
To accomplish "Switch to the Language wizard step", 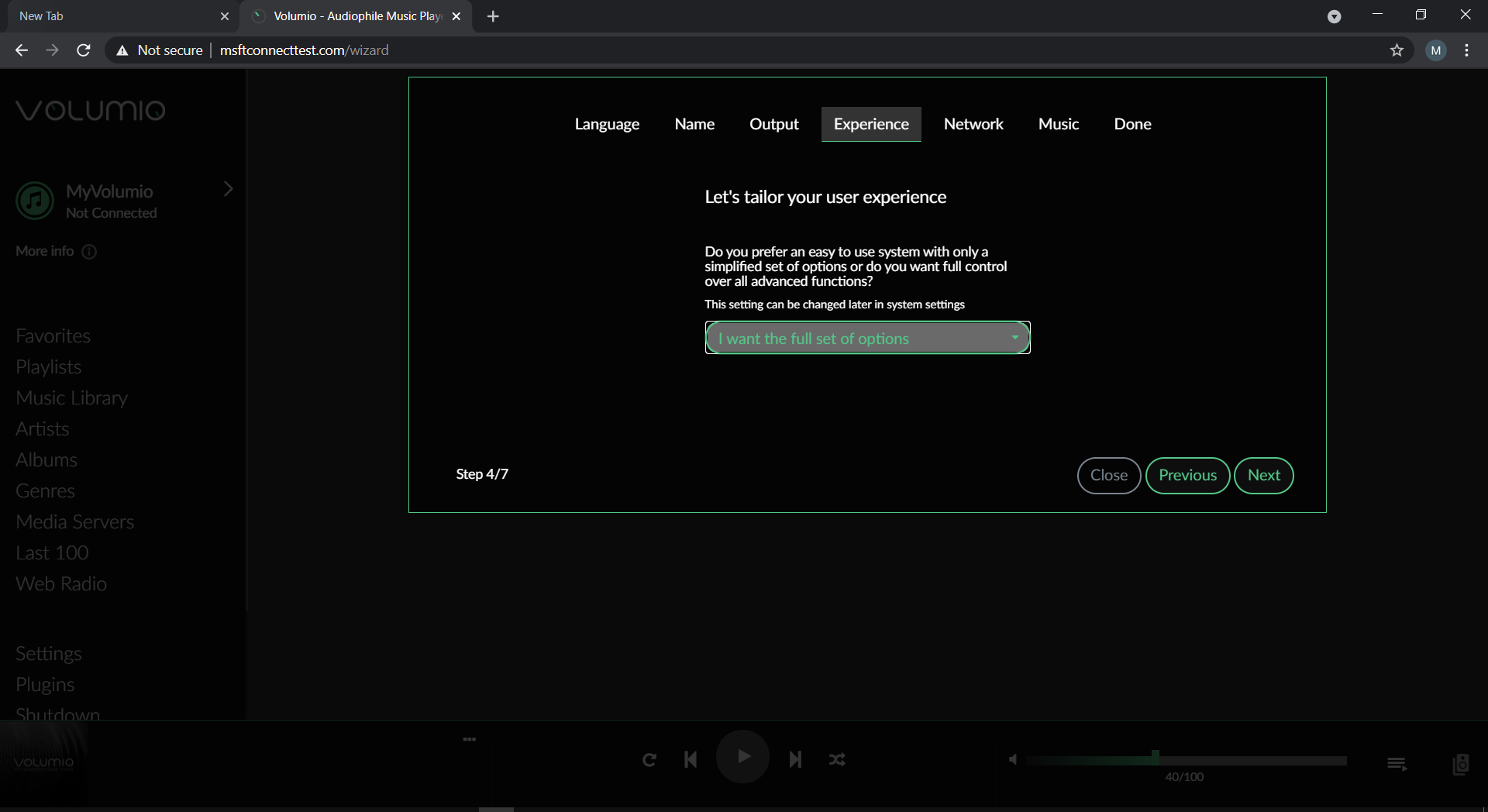I will pos(607,124).
